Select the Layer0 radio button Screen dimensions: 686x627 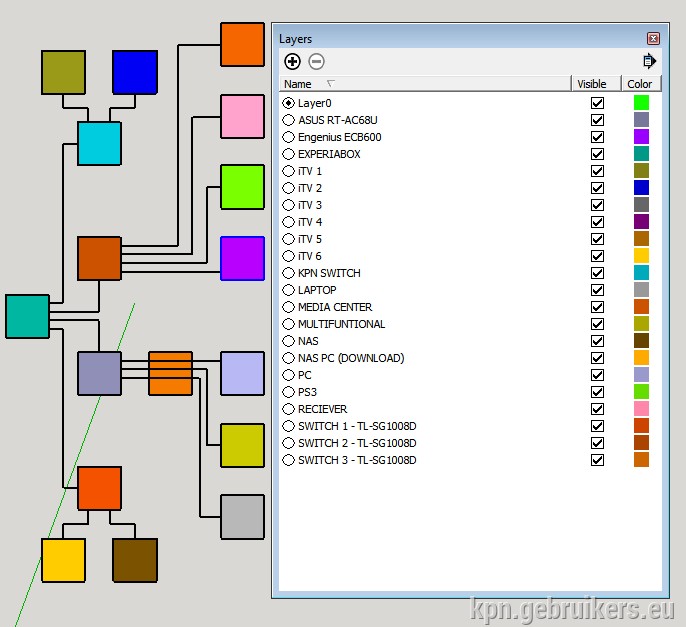(x=288, y=103)
